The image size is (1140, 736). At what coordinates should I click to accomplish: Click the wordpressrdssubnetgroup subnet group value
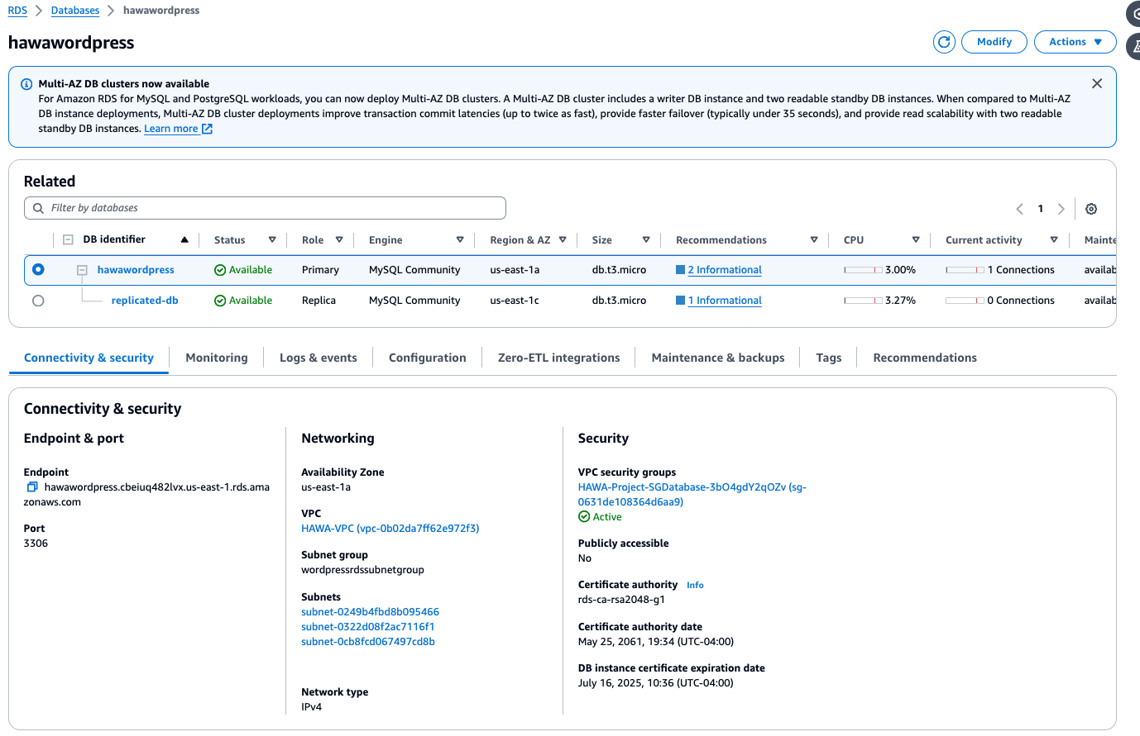[x=363, y=570]
